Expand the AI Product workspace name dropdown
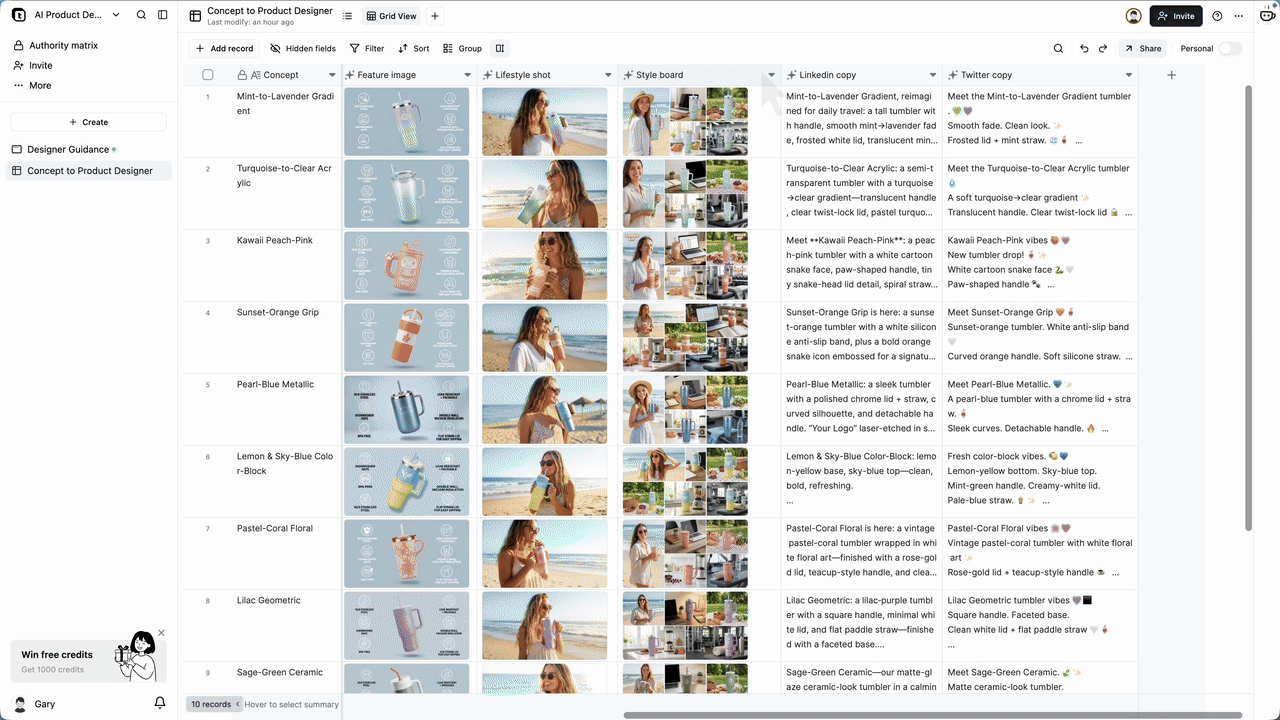 coord(116,15)
